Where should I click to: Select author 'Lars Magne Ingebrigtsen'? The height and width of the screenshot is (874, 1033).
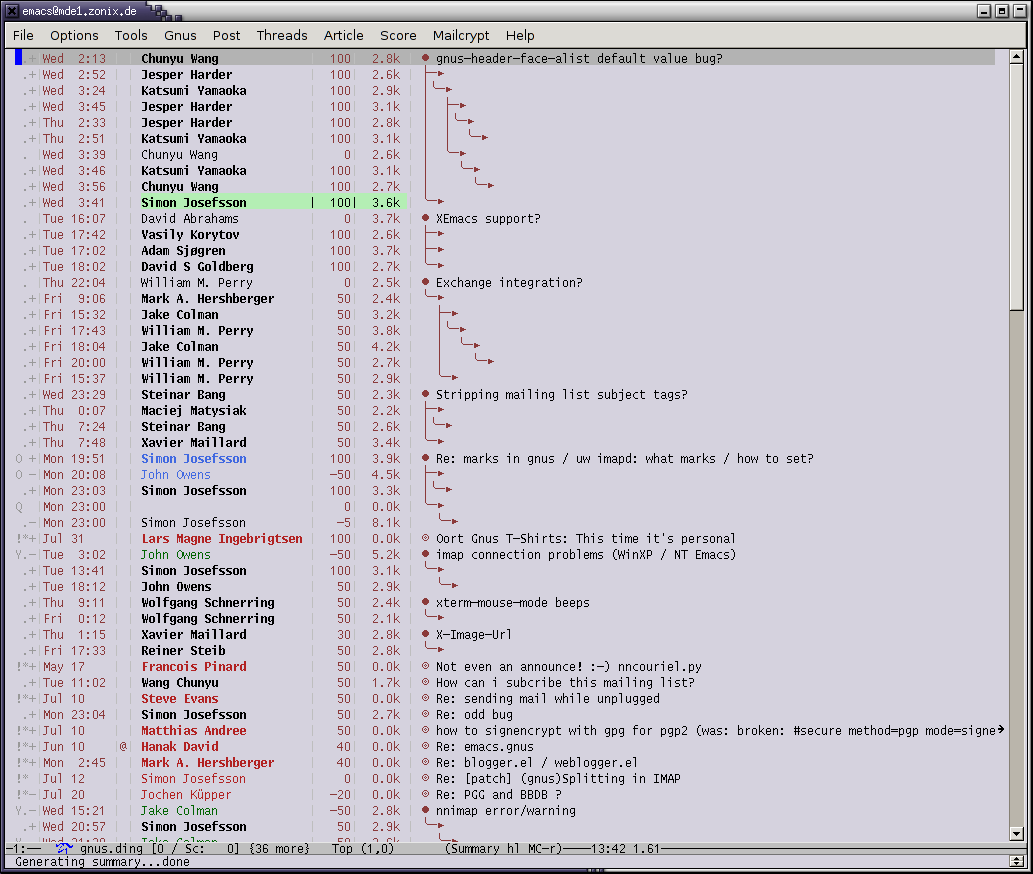(222, 538)
